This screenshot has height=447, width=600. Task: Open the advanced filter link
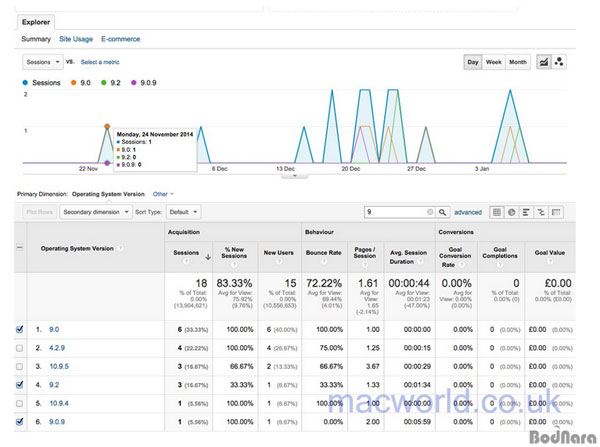468,212
